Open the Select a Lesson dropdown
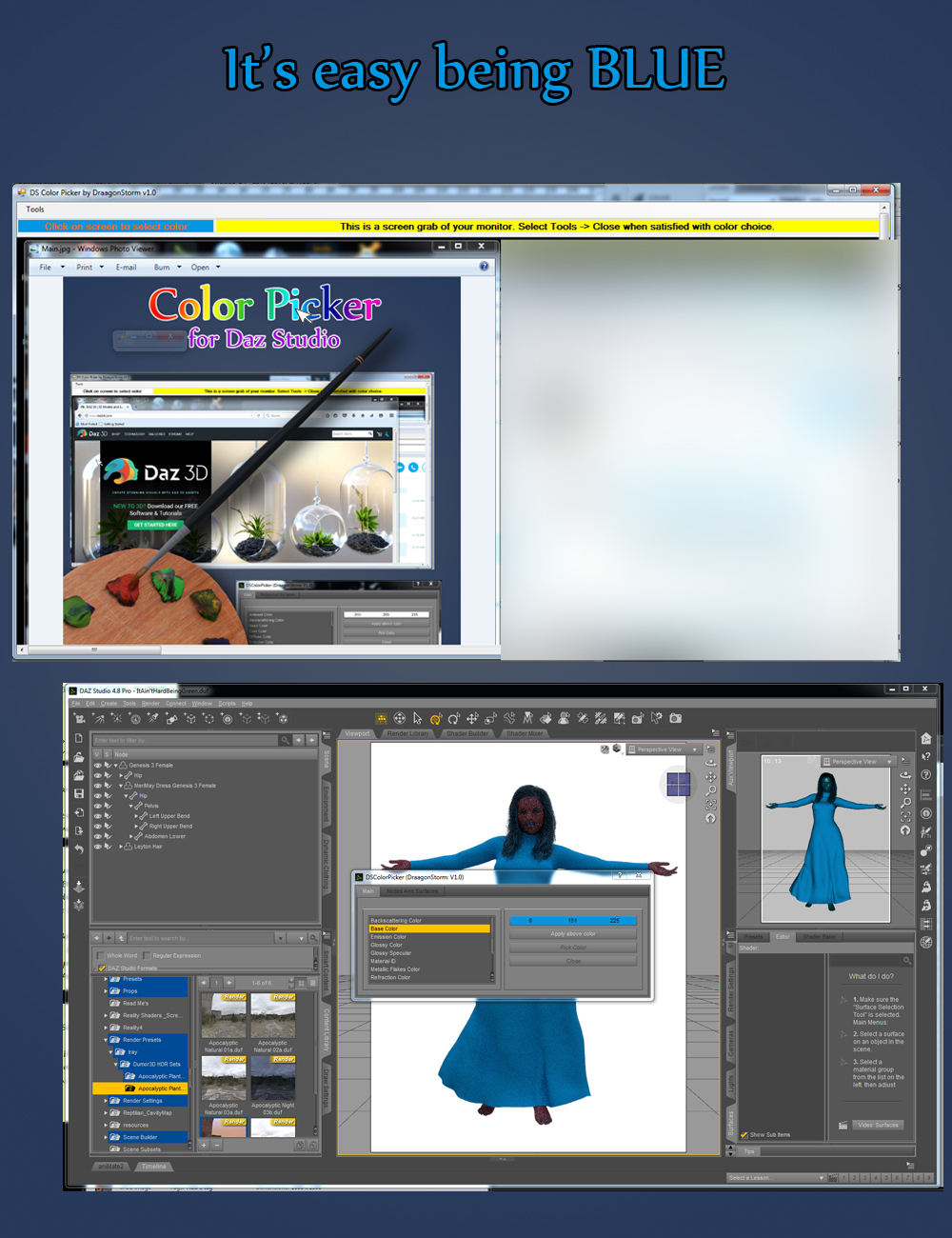This screenshot has width=952, height=1238. (x=776, y=1178)
